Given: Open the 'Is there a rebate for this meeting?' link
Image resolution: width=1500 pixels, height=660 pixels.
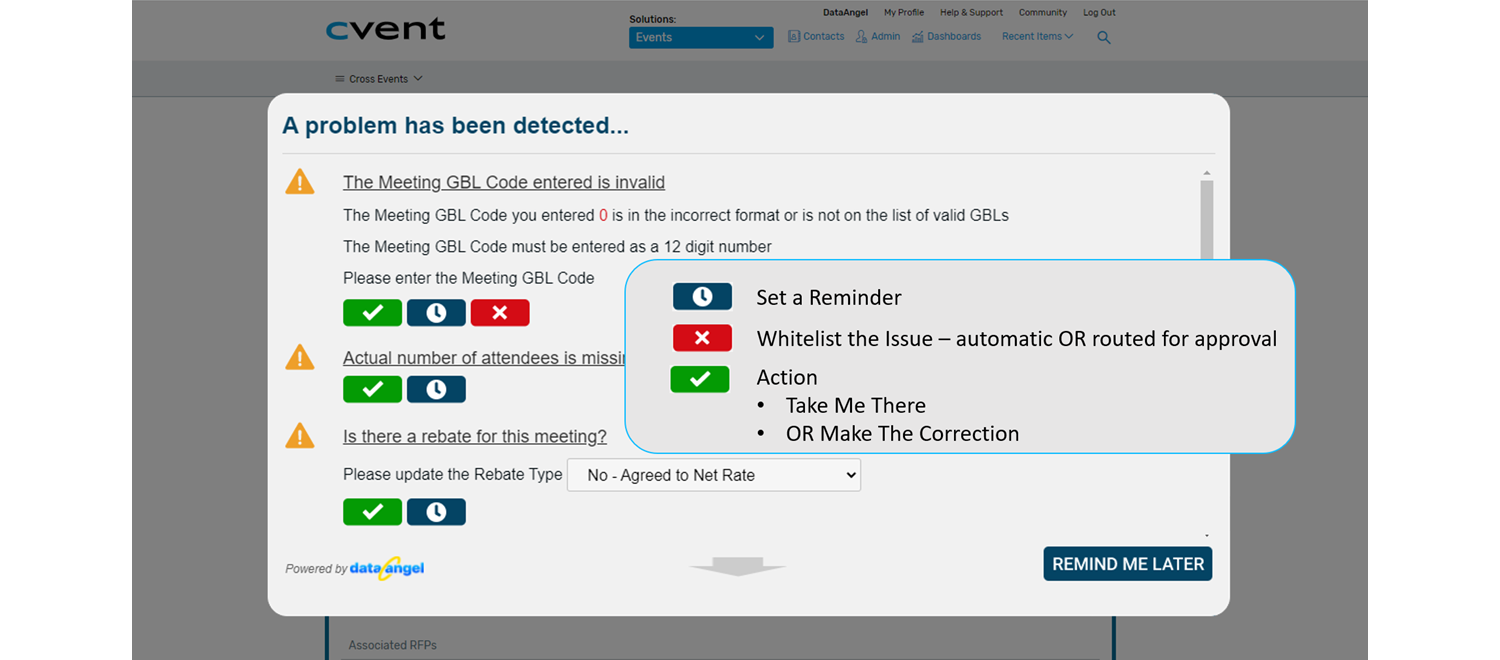Looking at the screenshot, I should pos(475,436).
